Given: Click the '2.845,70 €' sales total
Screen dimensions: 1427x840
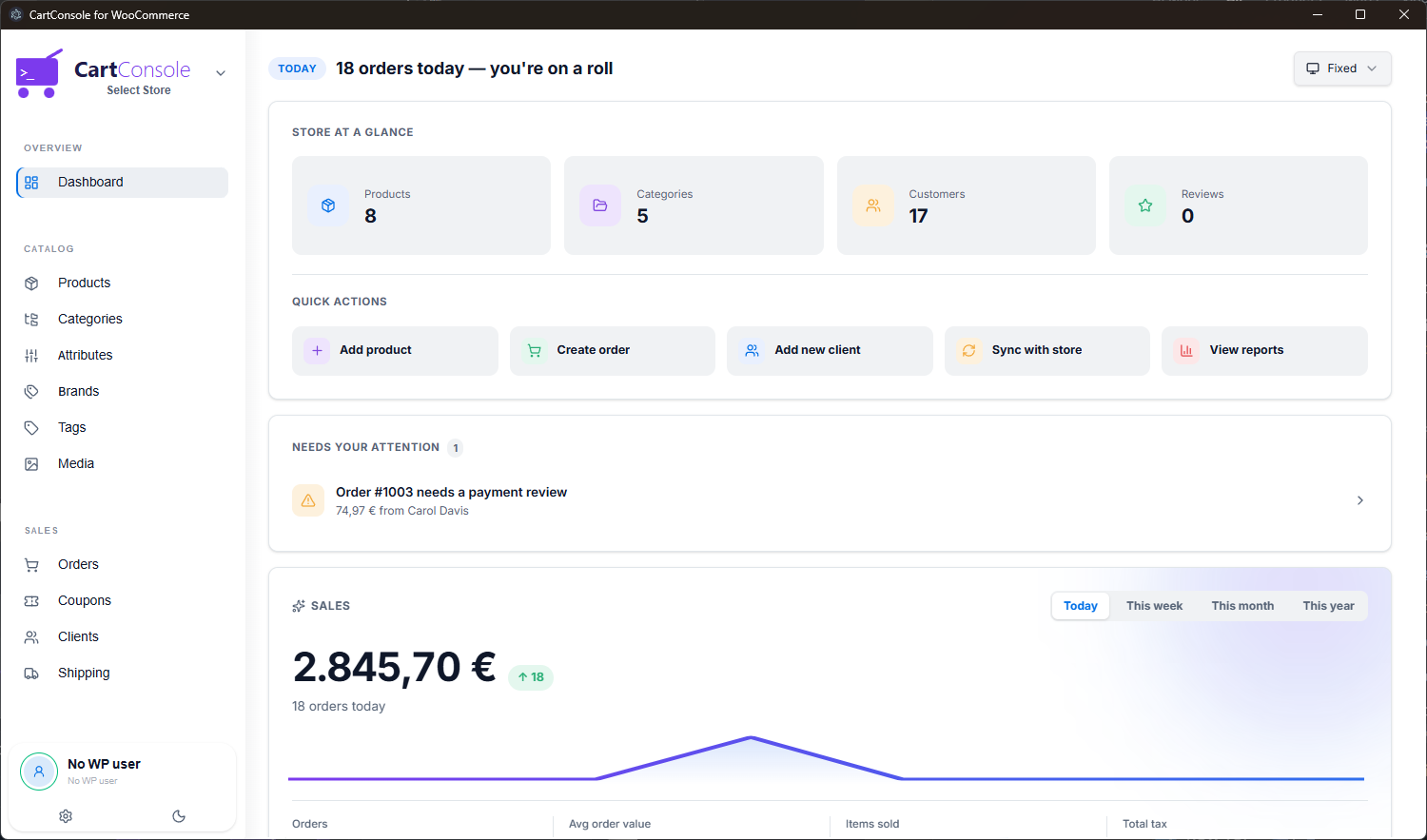Looking at the screenshot, I should click(394, 667).
